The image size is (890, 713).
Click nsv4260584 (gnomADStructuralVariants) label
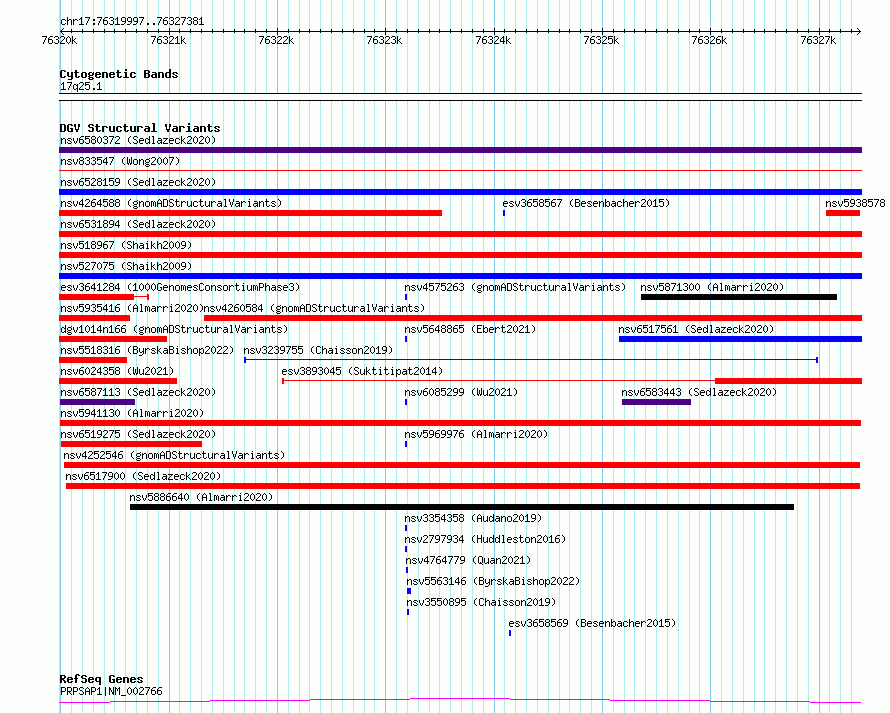[x=314, y=308]
